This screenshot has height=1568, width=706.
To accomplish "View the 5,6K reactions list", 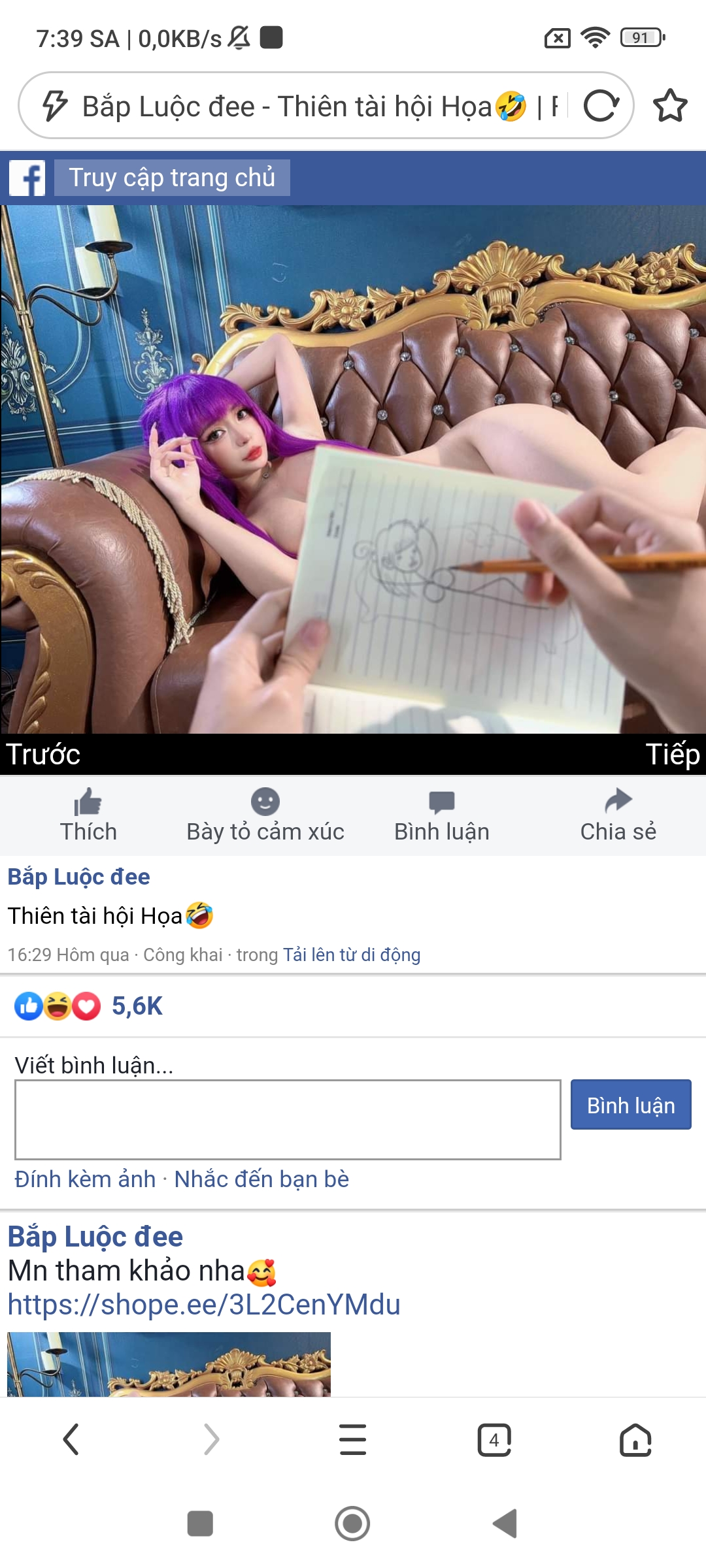I will pyautogui.click(x=89, y=1006).
